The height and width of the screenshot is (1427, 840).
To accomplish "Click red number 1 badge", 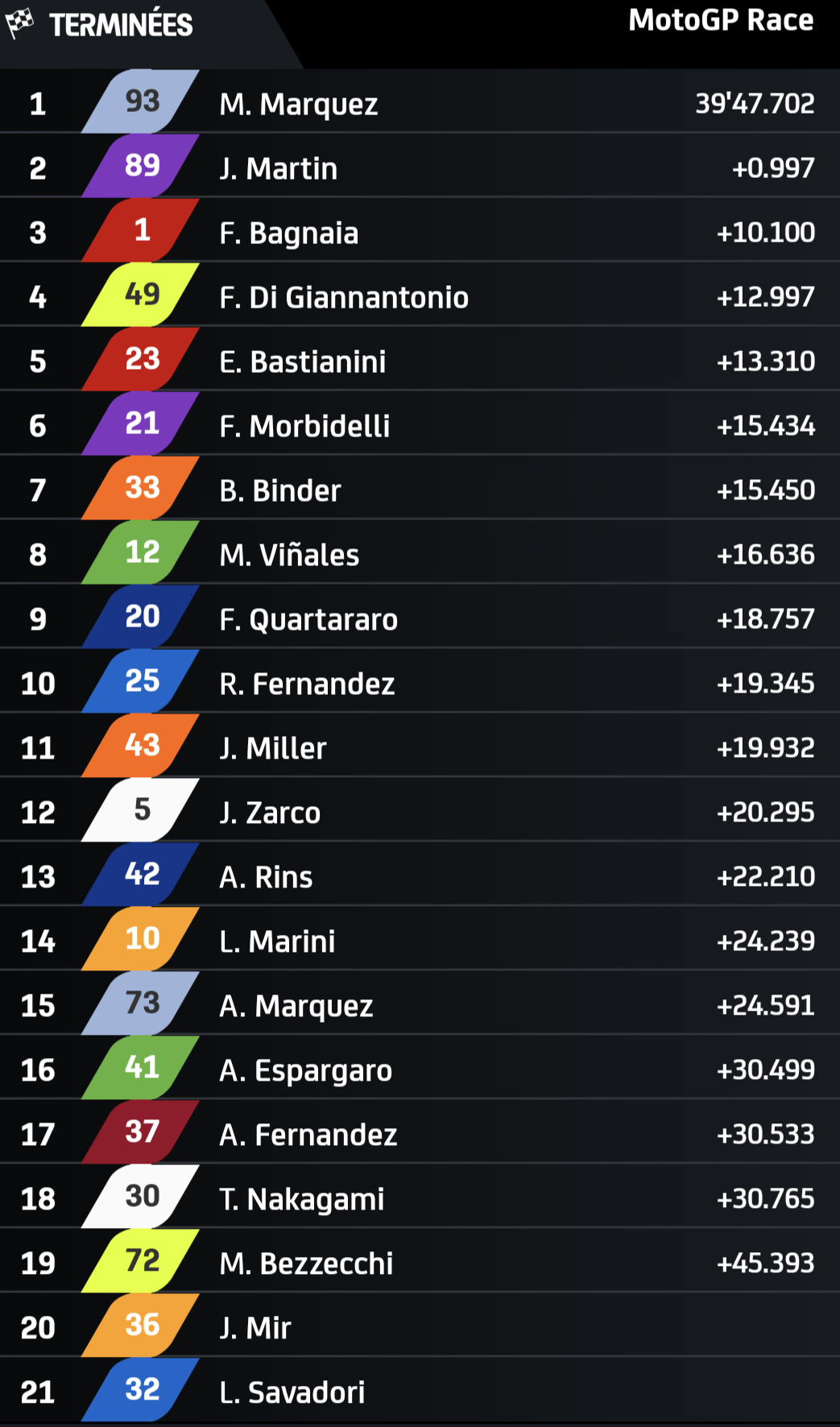I will click(x=141, y=230).
